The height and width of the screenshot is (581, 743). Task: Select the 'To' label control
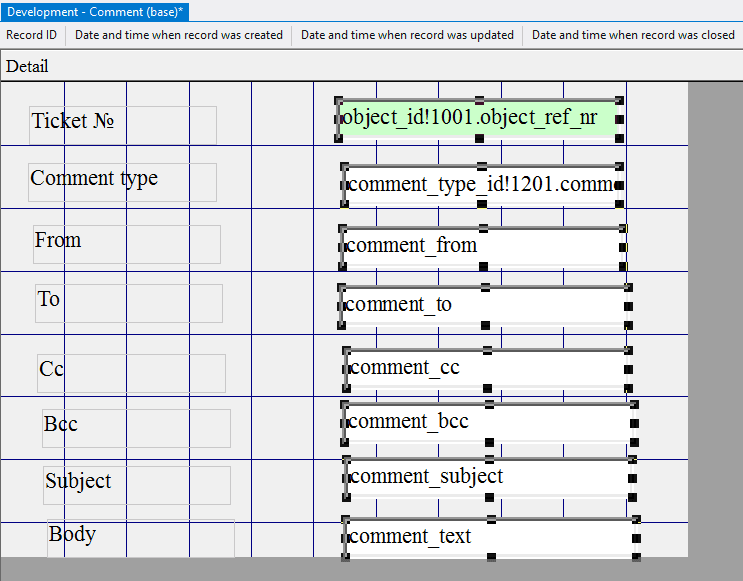click(128, 302)
